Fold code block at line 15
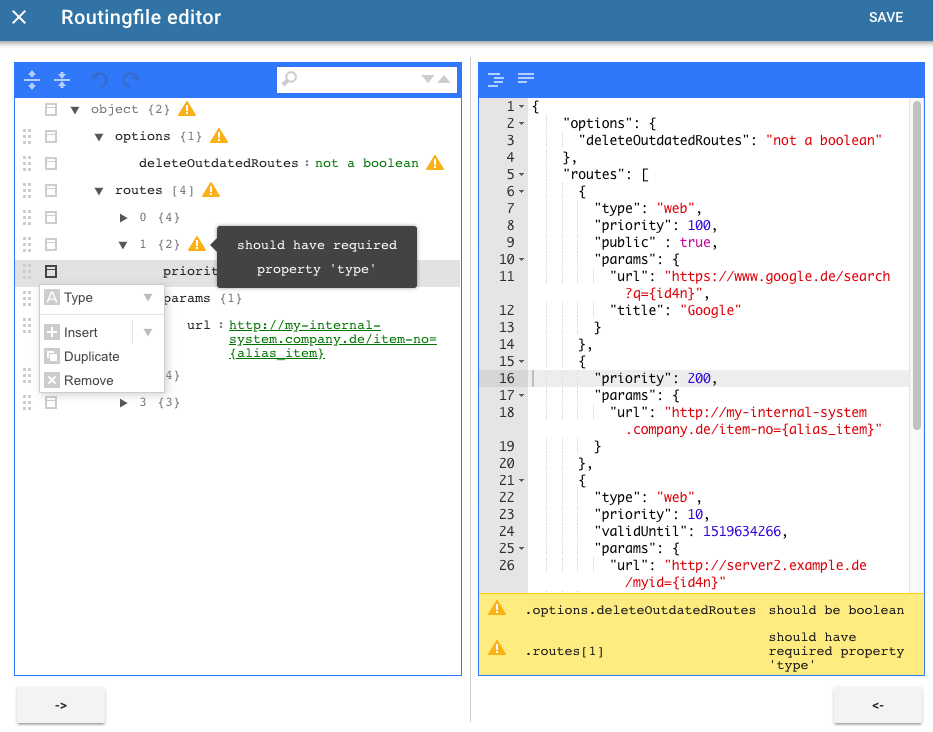Screen dimensions: 933x732 [522, 362]
